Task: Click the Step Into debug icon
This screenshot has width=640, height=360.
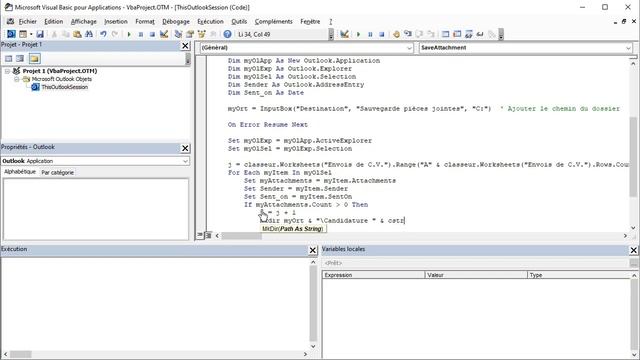Action: coord(407,34)
